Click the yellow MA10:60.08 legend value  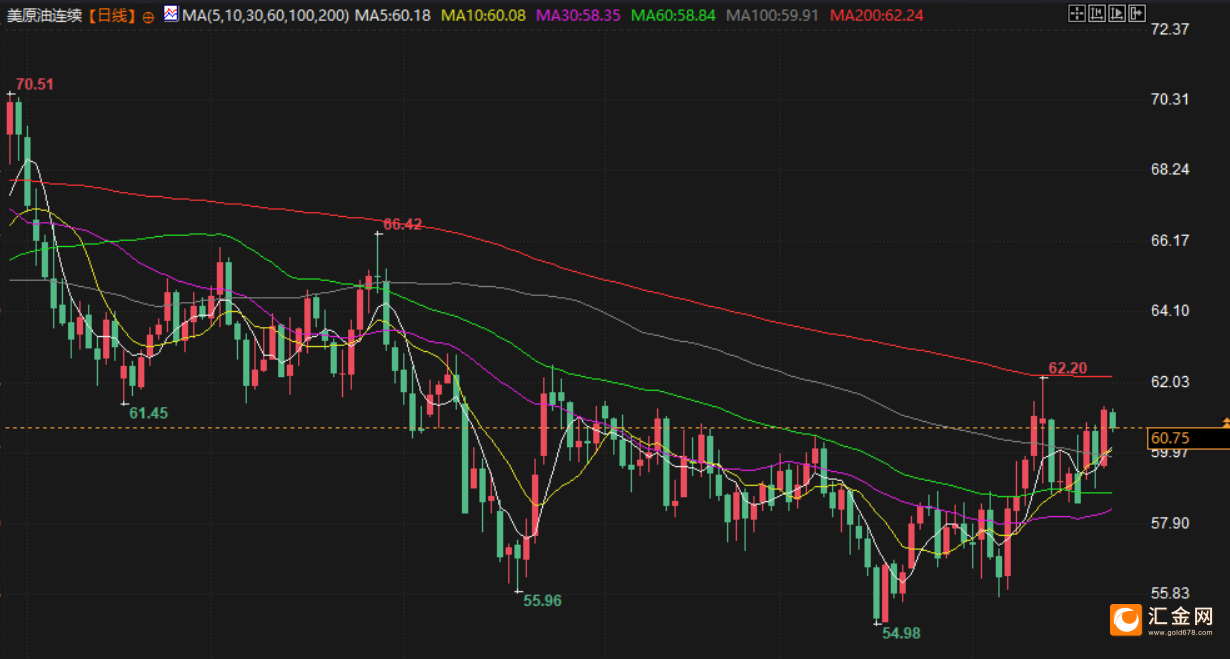[x=483, y=15]
